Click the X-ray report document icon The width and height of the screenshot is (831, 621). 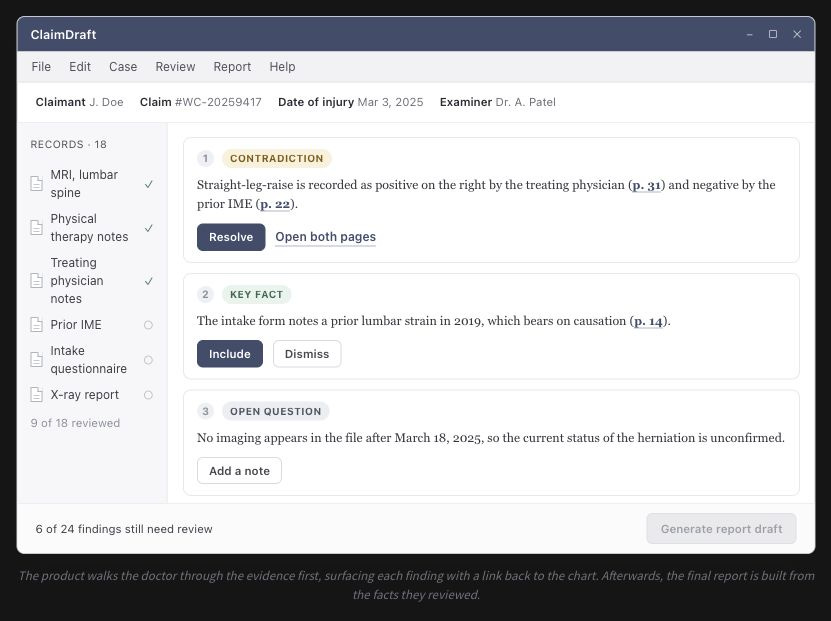37,395
